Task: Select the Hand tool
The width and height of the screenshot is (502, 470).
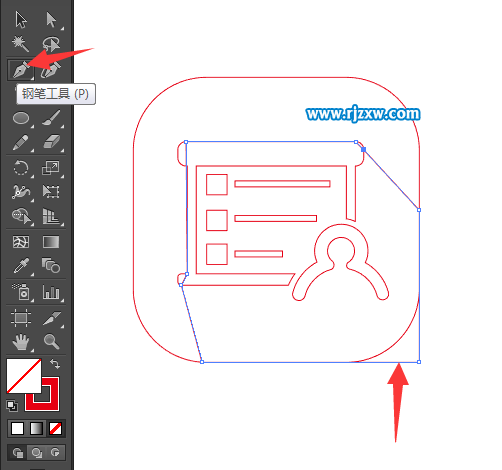Action: click(21, 342)
